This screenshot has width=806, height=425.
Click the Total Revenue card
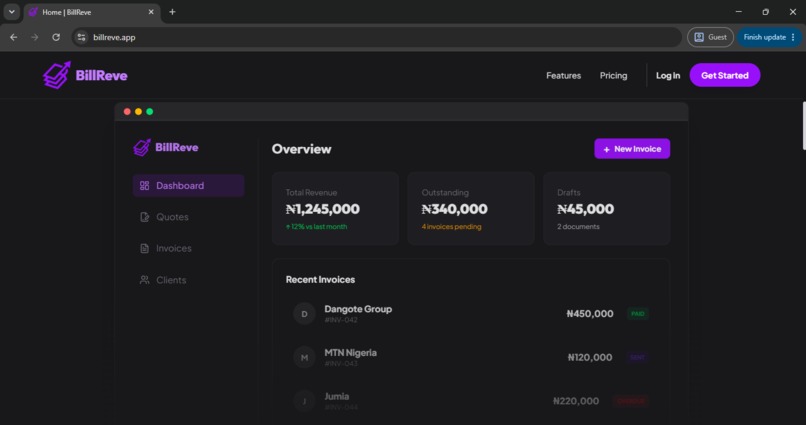click(x=335, y=208)
